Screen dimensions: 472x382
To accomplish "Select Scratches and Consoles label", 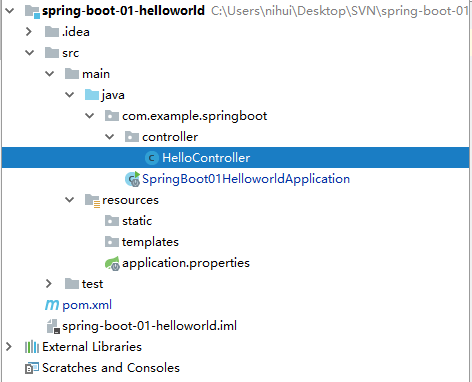I will (x=111, y=368).
